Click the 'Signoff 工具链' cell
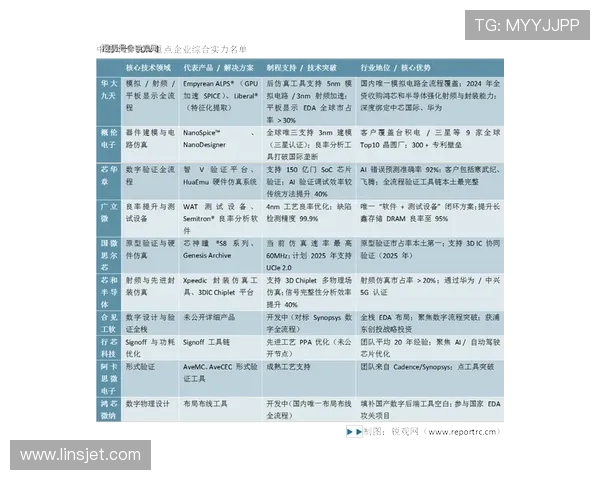 220,348
